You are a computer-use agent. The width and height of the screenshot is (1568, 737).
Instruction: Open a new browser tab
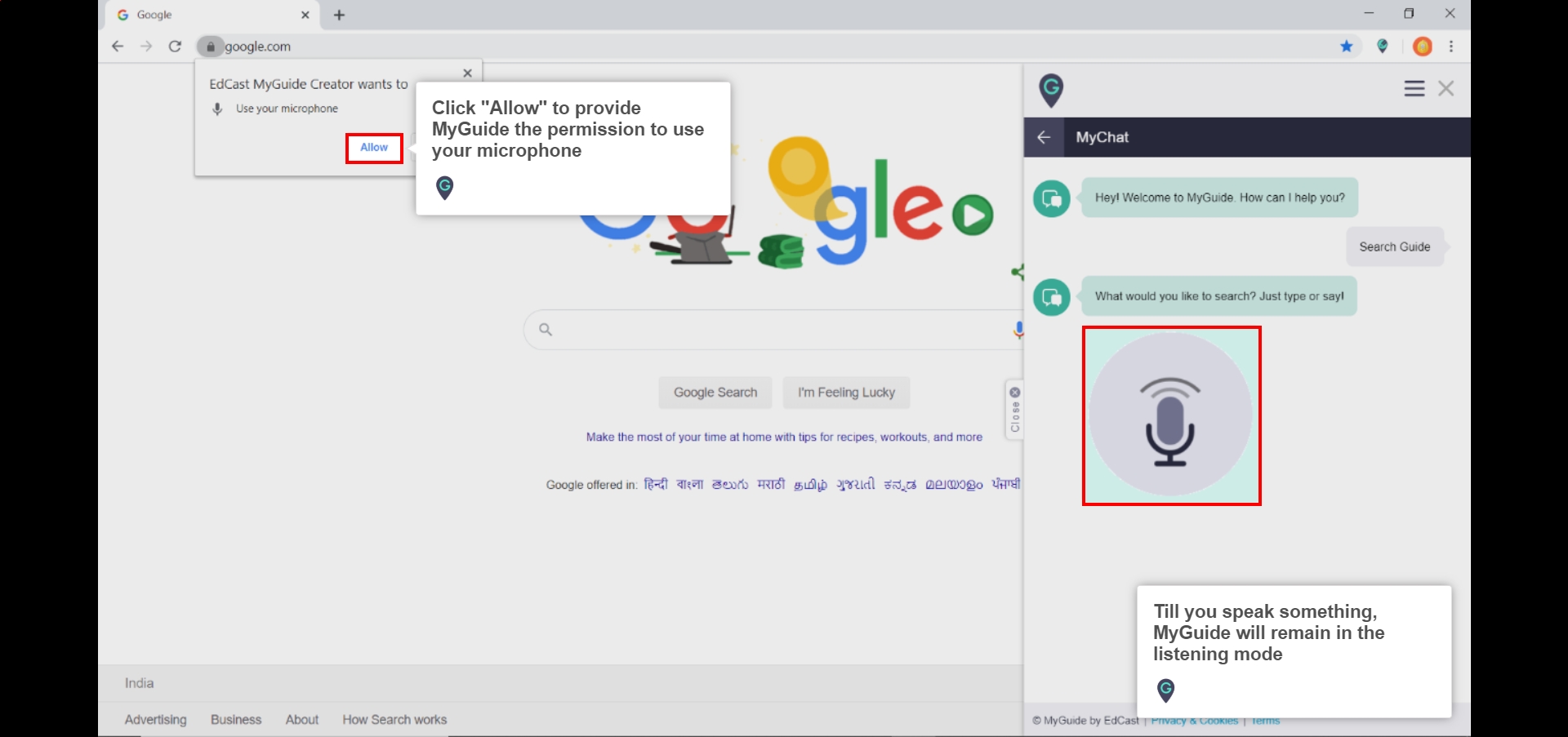pos(340,15)
